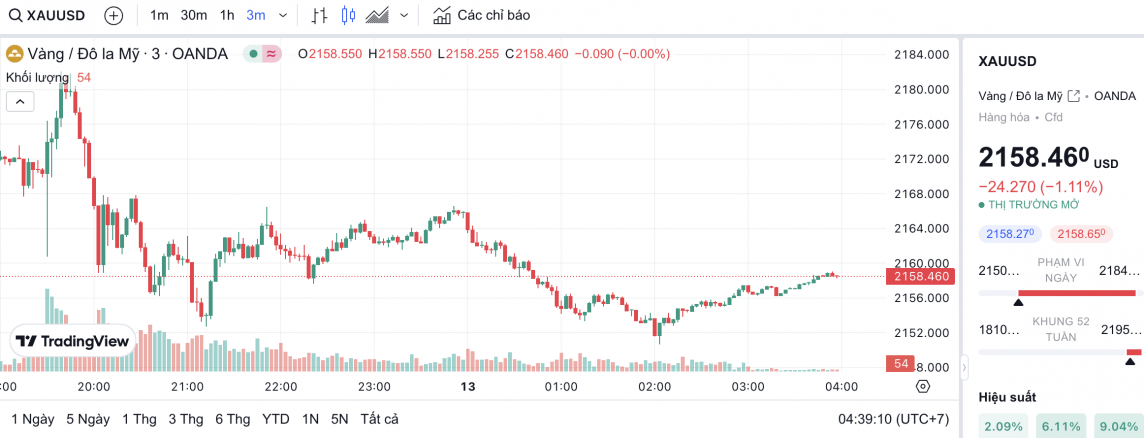Image resolution: width=1144 pixels, height=438 pixels.
Task: Click the 2158.460 current price label
Action: pyautogui.click(x=918, y=276)
